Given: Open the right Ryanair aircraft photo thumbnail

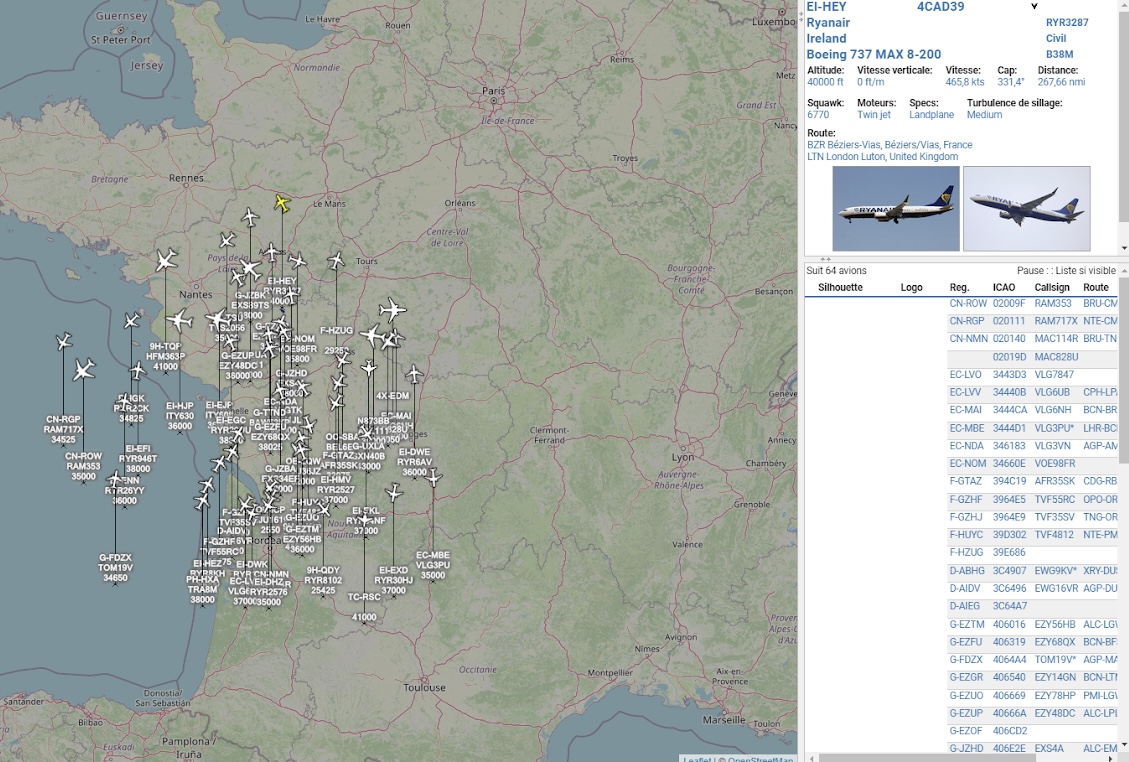Looking at the screenshot, I should (x=1027, y=209).
